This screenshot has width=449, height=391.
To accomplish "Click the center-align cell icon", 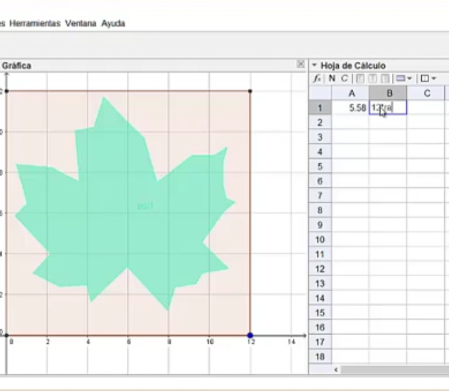I will point(373,79).
